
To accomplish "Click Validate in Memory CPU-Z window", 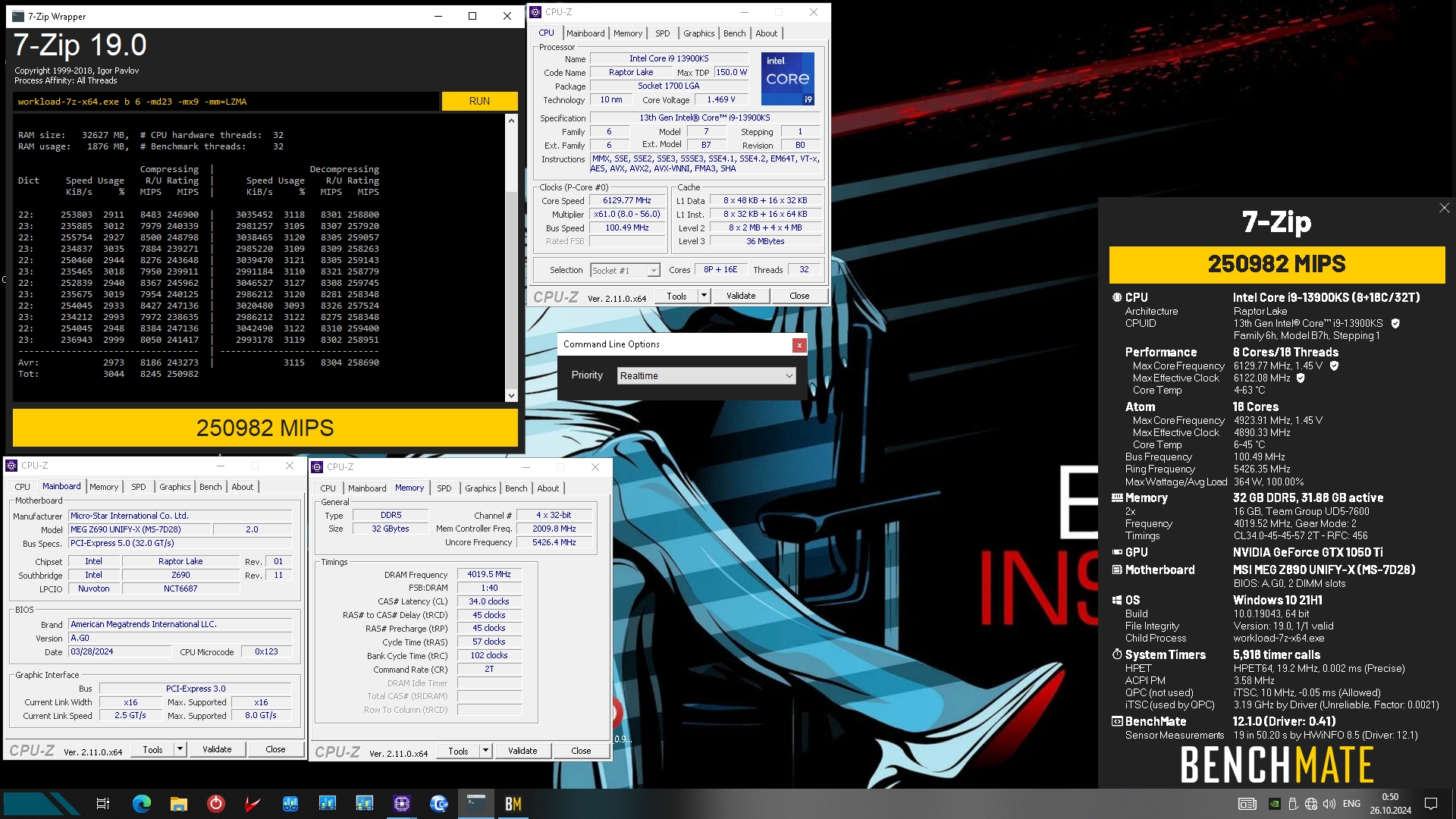I will (x=522, y=751).
